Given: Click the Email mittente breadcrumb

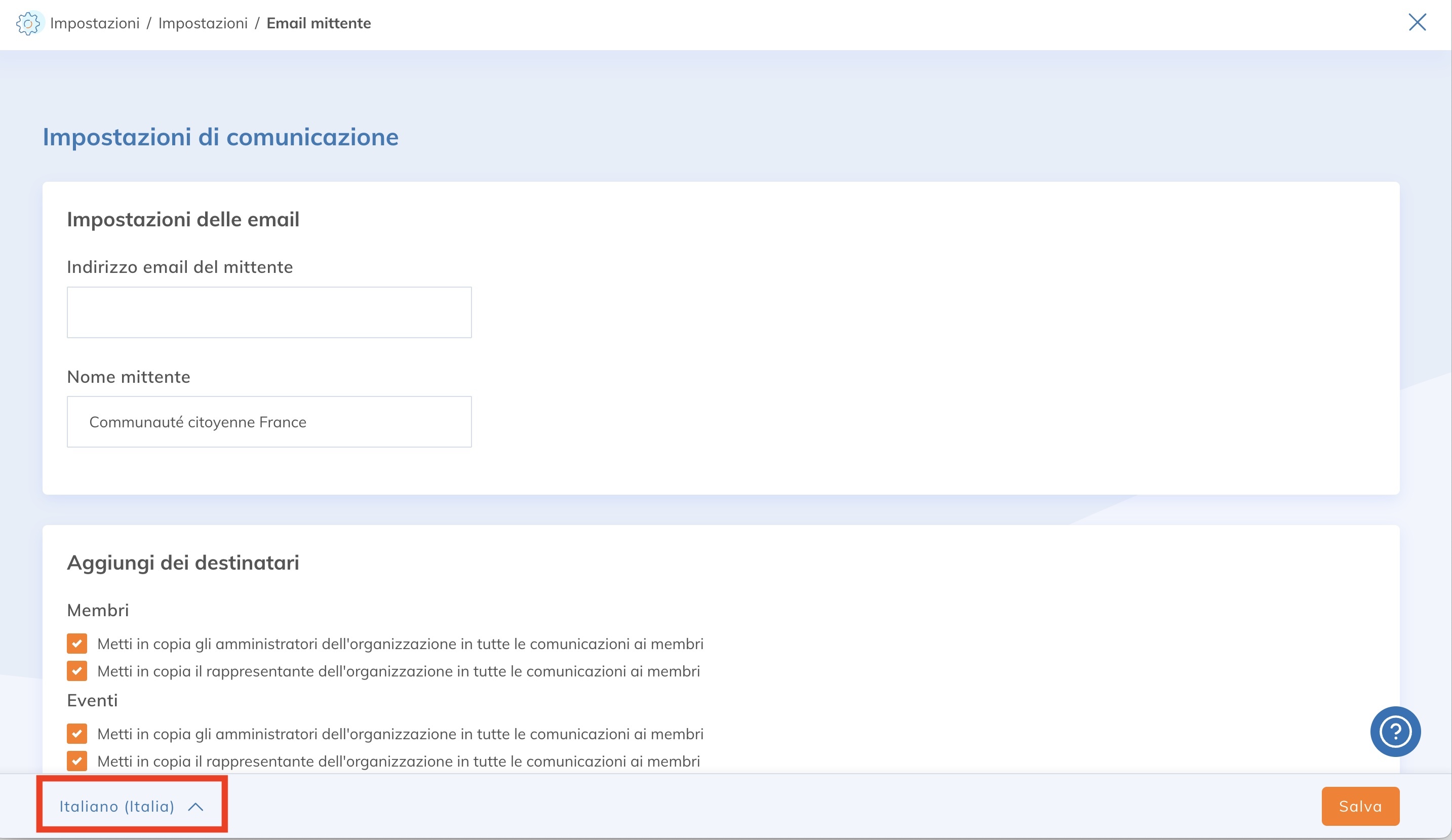Looking at the screenshot, I should (x=319, y=24).
